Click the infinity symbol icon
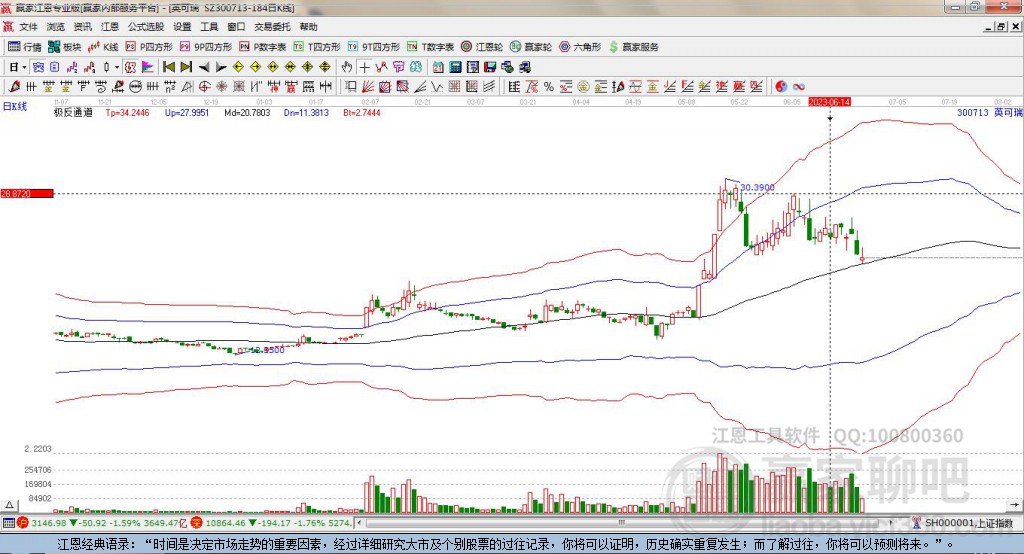The image size is (1024, 554). point(799,86)
